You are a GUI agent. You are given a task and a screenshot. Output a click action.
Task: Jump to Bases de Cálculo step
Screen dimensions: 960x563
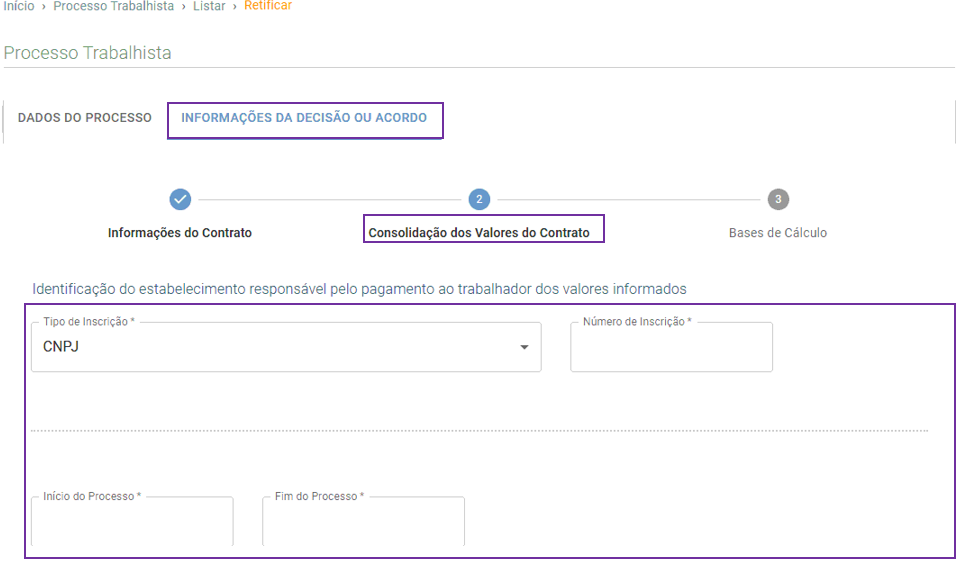[778, 233]
